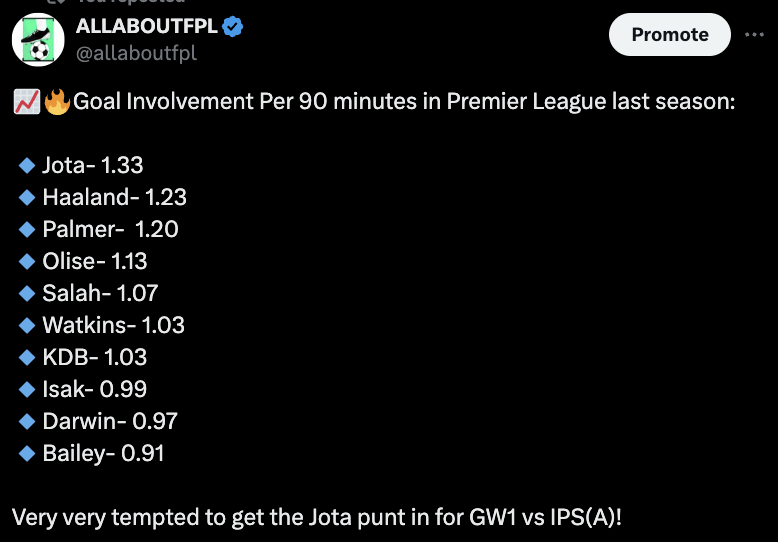Image resolution: width=778 pixels, height=542 pixels.
Task: Click the KDB- 1.03 stat line
Action: click(x=94, y=357)
